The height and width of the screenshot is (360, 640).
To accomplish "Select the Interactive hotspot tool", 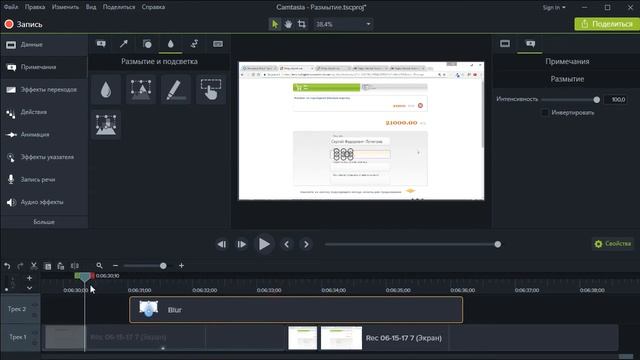I will [211, 89].
